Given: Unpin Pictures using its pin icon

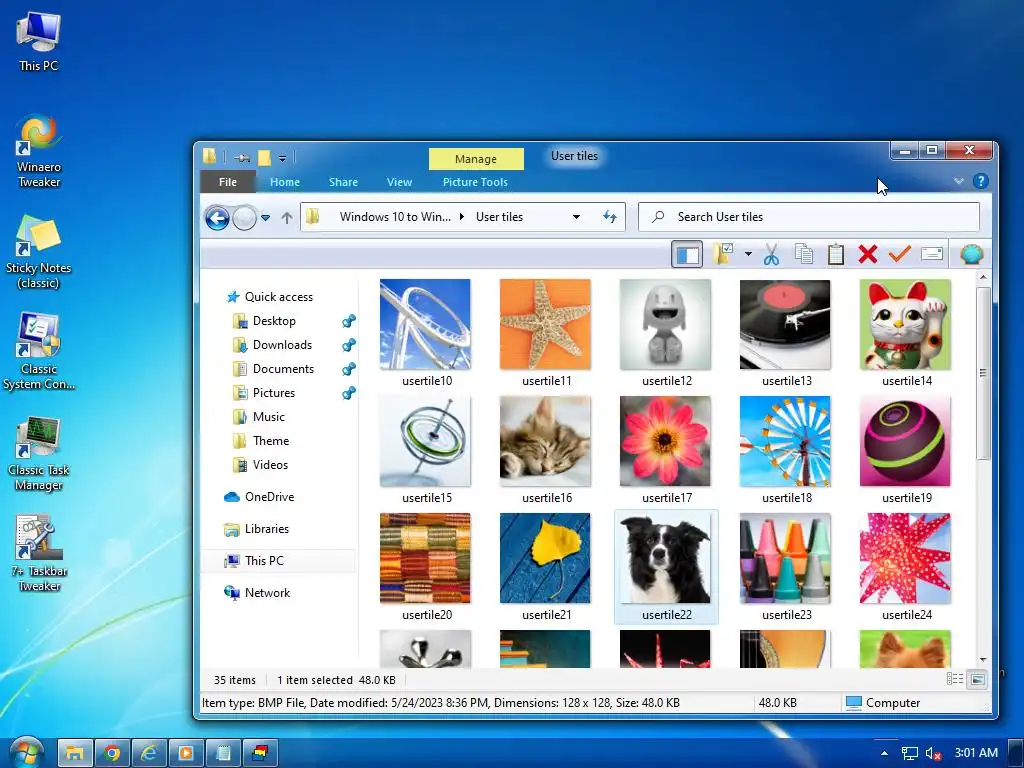Looking at the screenshot, I should (x=349, y=392).
